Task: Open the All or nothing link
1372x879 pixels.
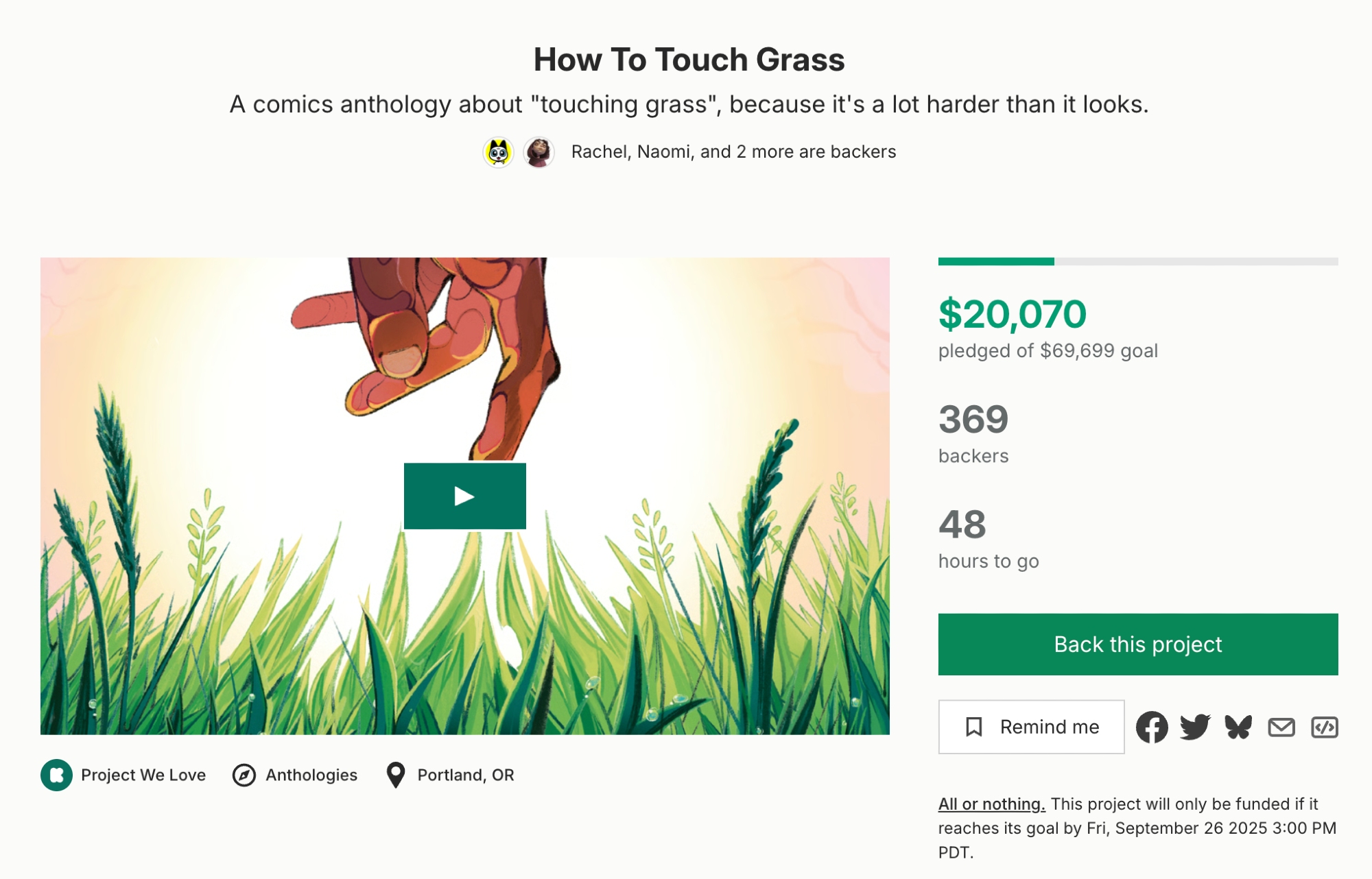Action: tap(991, 804)
